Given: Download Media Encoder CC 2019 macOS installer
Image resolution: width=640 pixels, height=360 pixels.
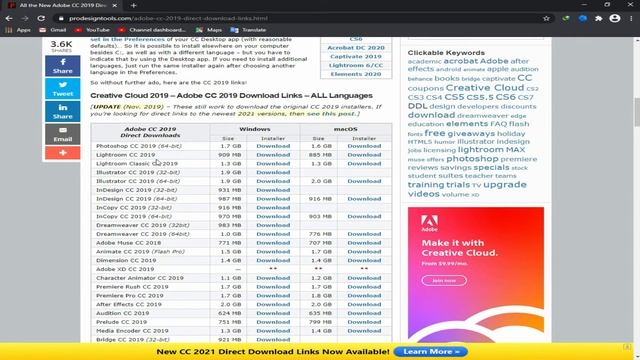Looking at the screenshot, I should (364, 331).
